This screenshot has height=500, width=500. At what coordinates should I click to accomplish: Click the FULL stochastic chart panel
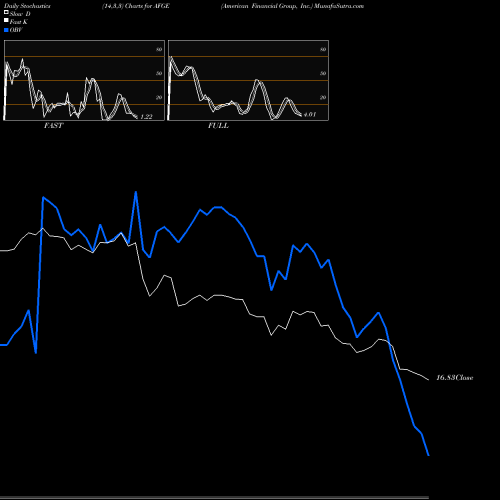coord(248,80)
